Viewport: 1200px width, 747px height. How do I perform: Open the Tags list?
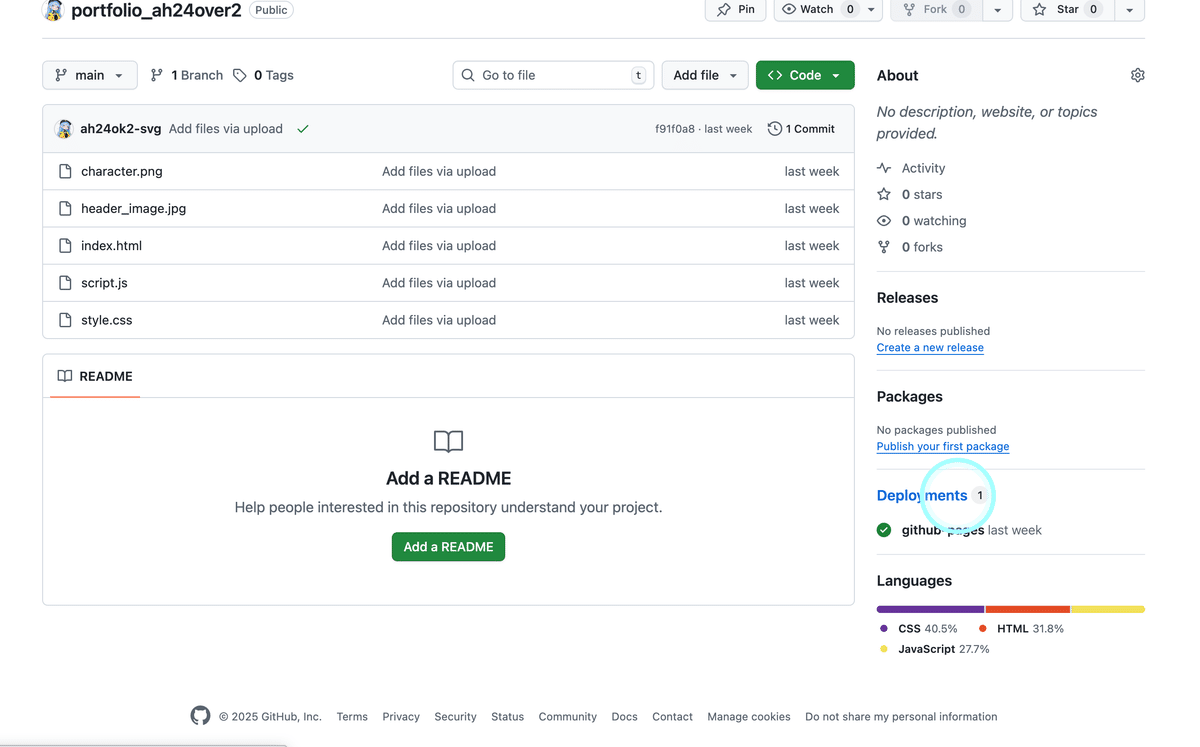tap(264, 75)
